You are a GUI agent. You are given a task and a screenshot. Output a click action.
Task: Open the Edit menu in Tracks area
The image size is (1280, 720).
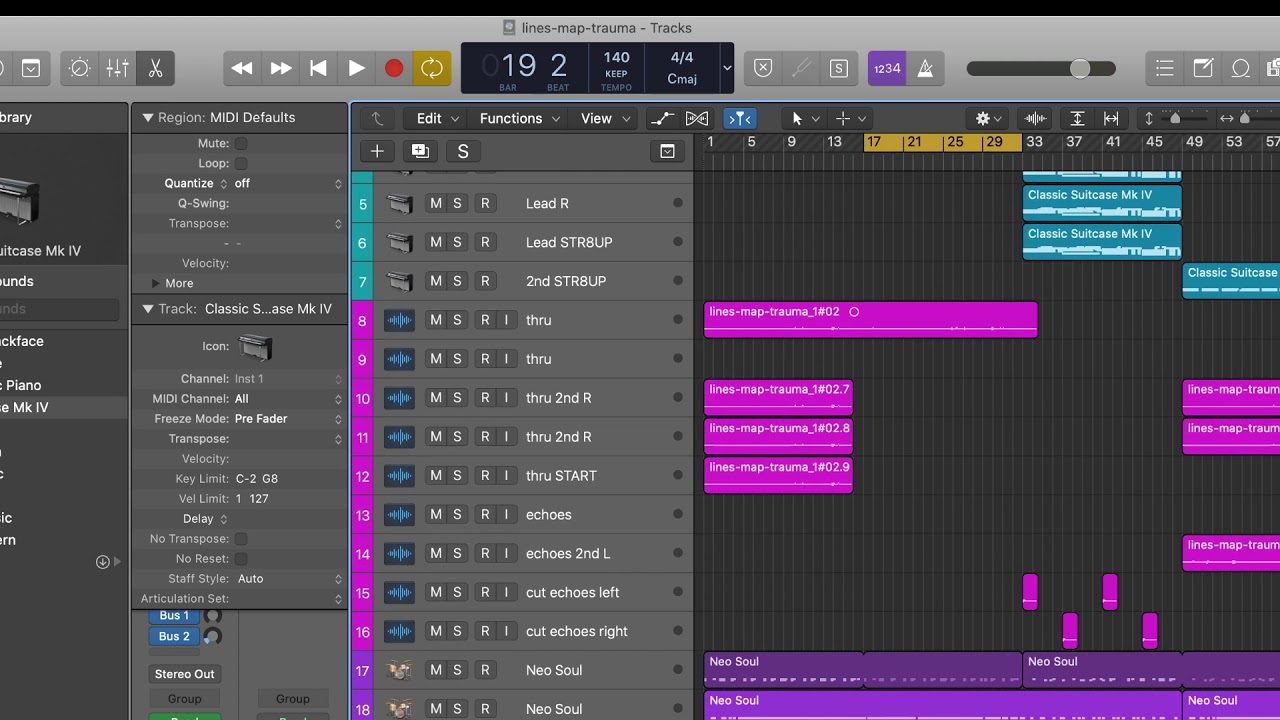438,118
